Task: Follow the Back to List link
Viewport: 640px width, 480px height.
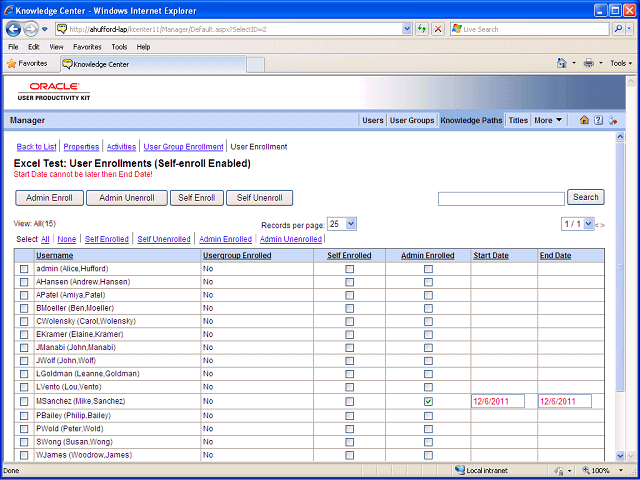Action: tap(36, 147)
